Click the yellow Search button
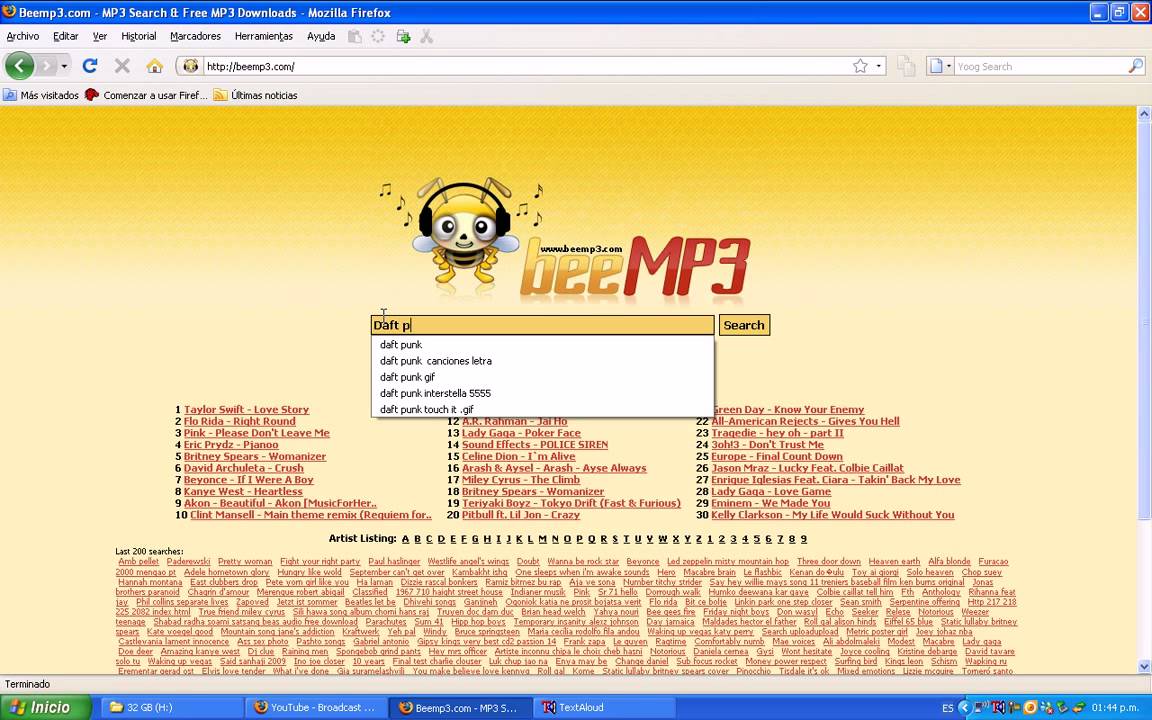The image size is (1152, 720). pyautogui.click(x=744, y=325)
